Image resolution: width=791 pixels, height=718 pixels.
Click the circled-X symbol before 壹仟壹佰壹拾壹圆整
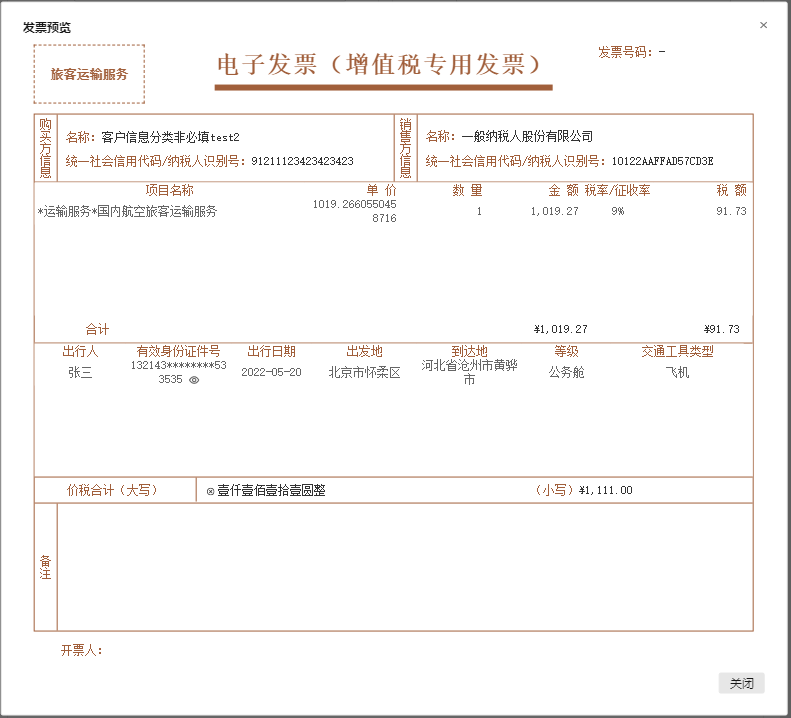point(210,491)
